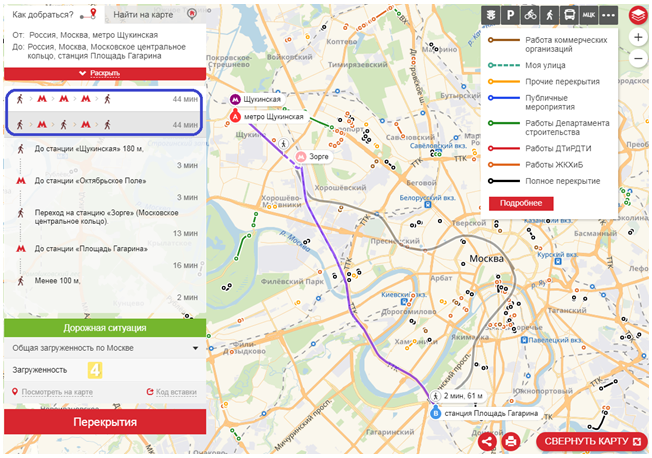Viewport: 652px width, 458px height.
Task: Select destination point B marker
Action: click(435, 413)
